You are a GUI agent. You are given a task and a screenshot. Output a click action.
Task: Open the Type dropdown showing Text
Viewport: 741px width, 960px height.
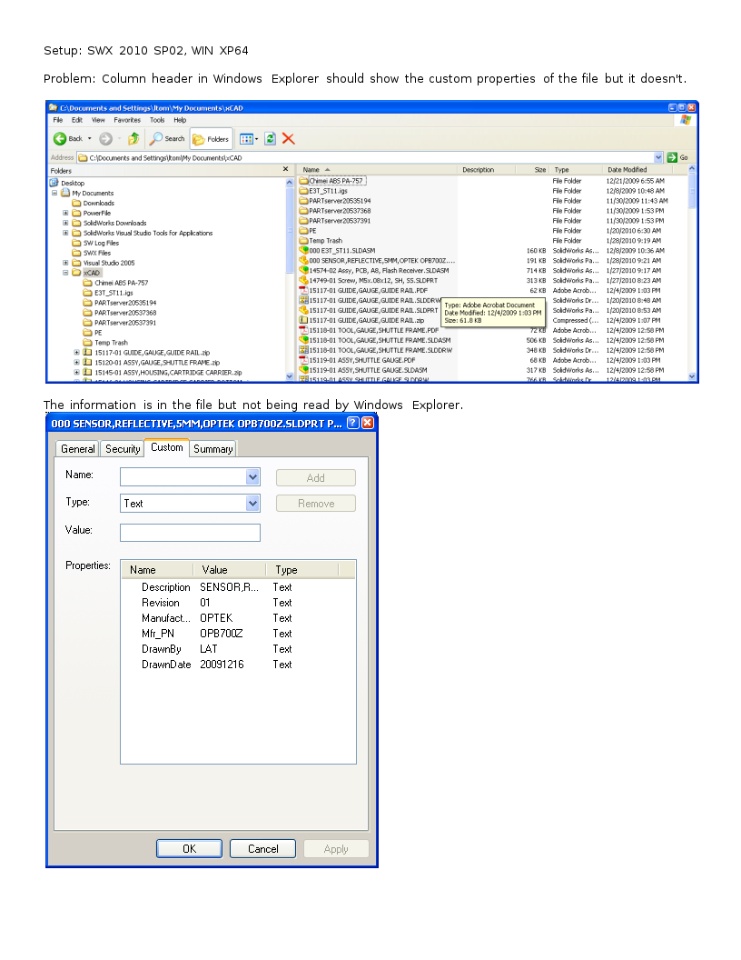click(252, 503)
